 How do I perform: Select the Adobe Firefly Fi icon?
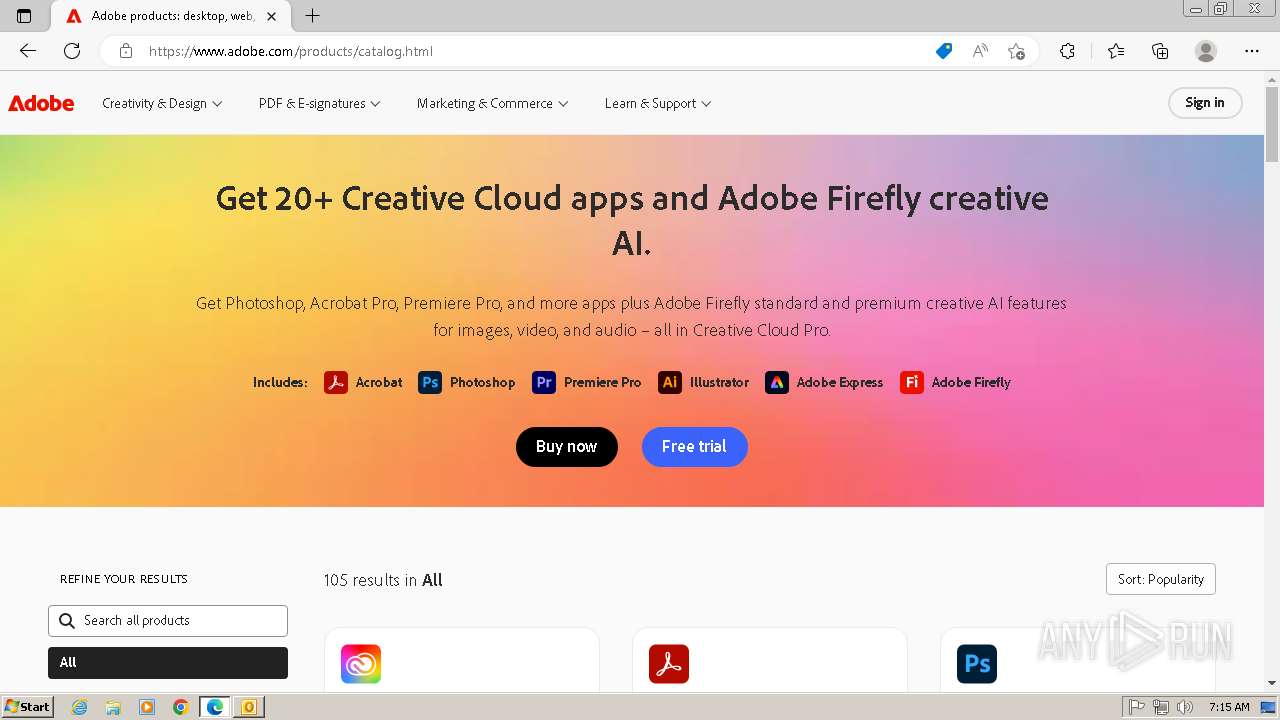(912, 382)
